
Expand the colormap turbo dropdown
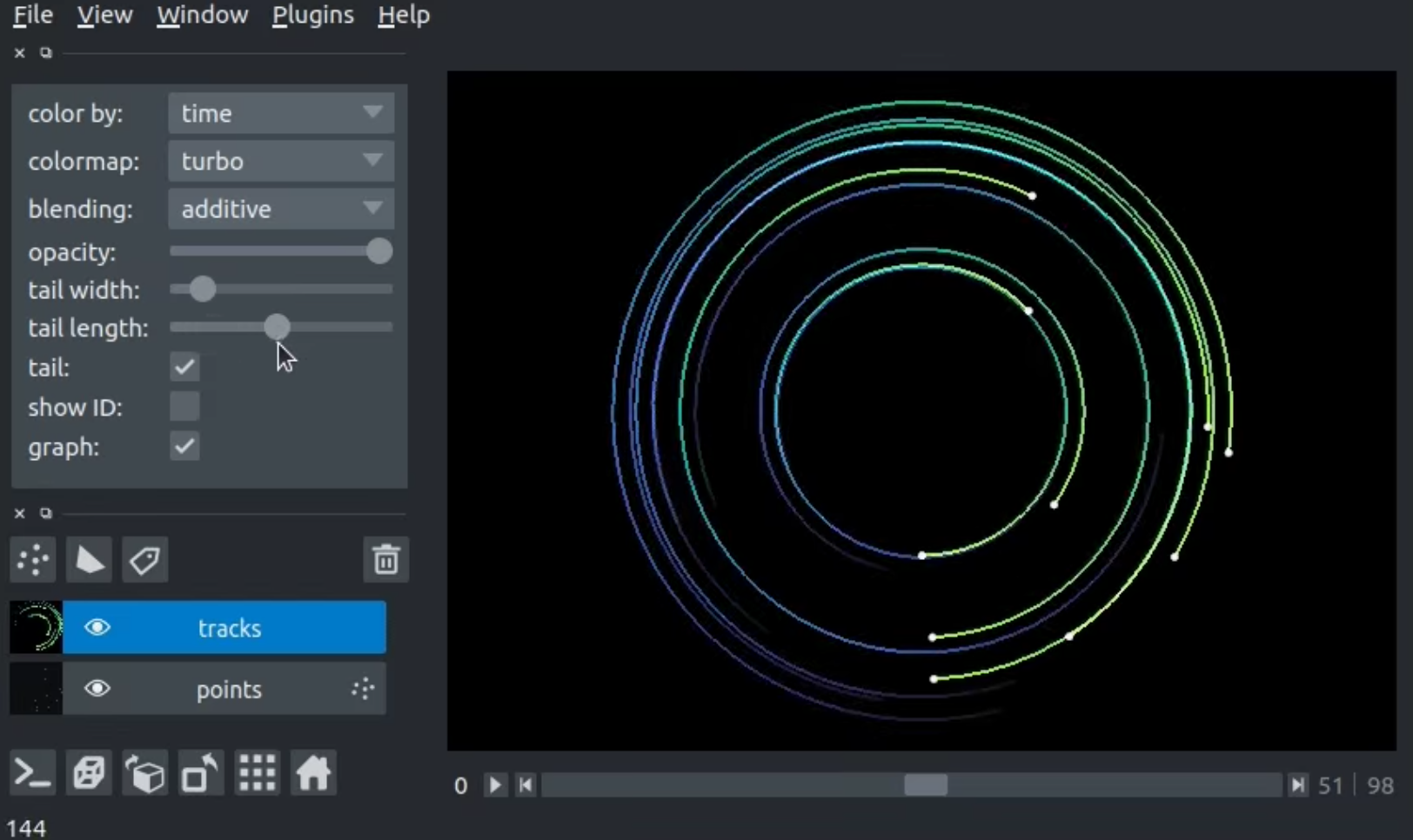point(280,161)
